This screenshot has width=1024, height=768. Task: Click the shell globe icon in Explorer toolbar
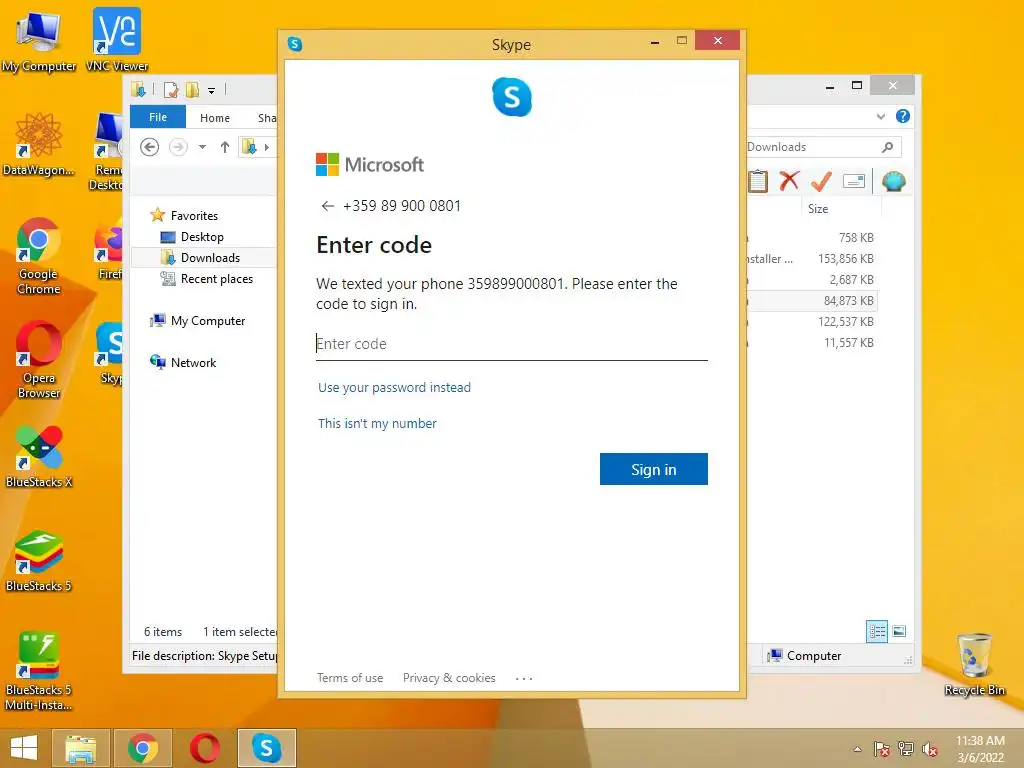pos(893,181)
